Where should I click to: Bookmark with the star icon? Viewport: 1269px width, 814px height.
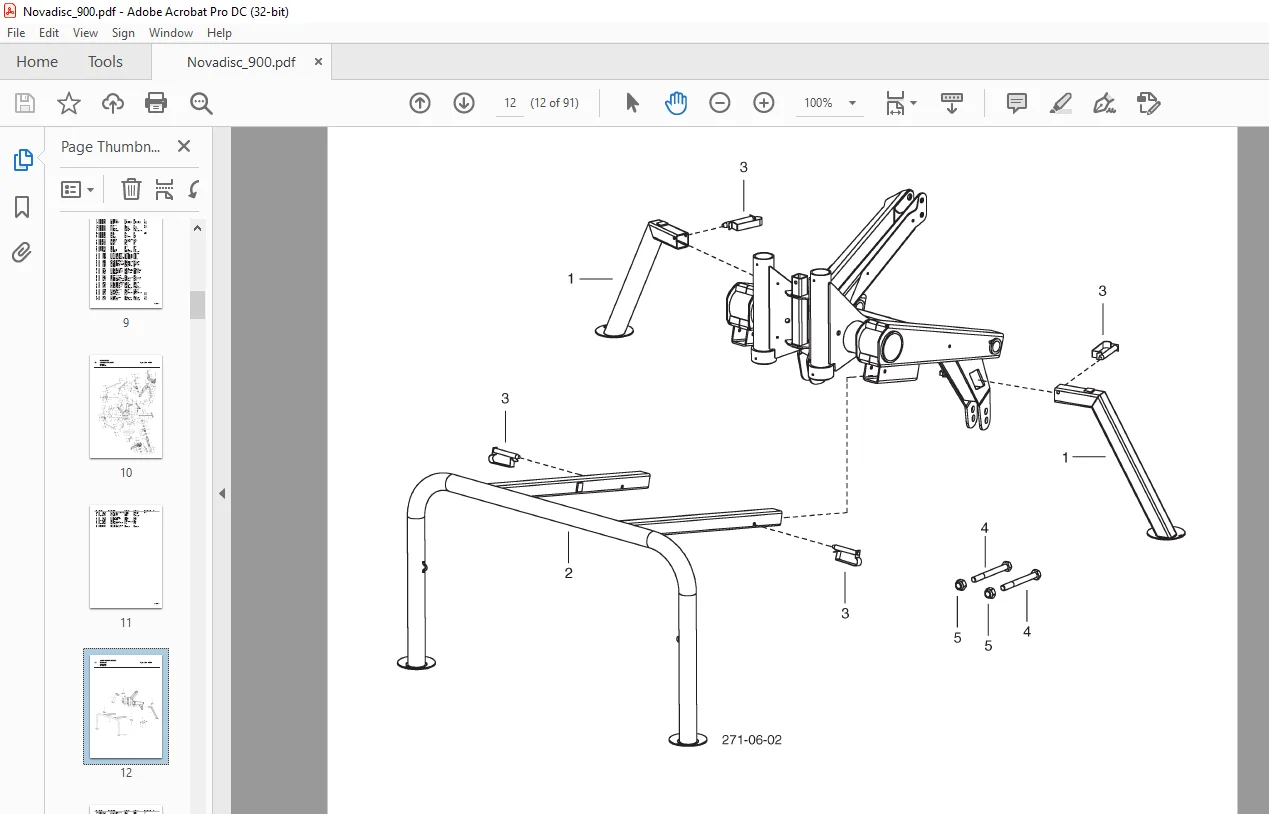(x=69, y=103)
